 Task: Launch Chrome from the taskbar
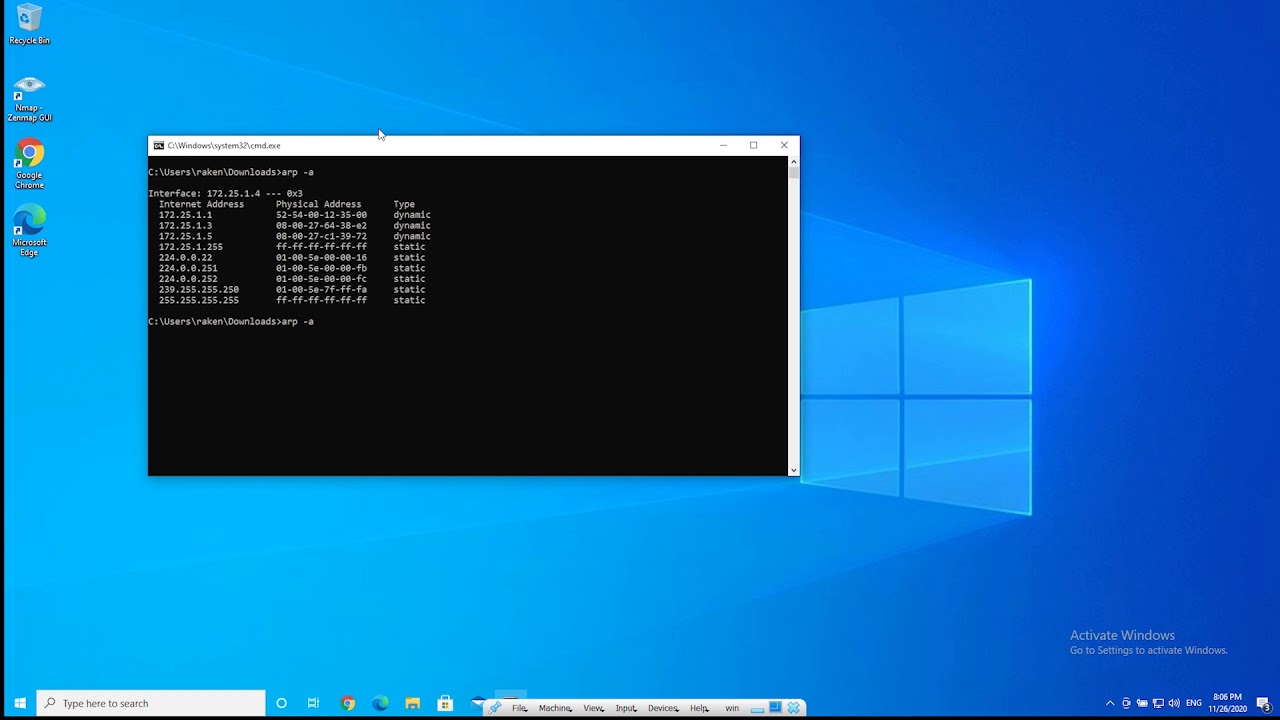(x=347, y=703)
